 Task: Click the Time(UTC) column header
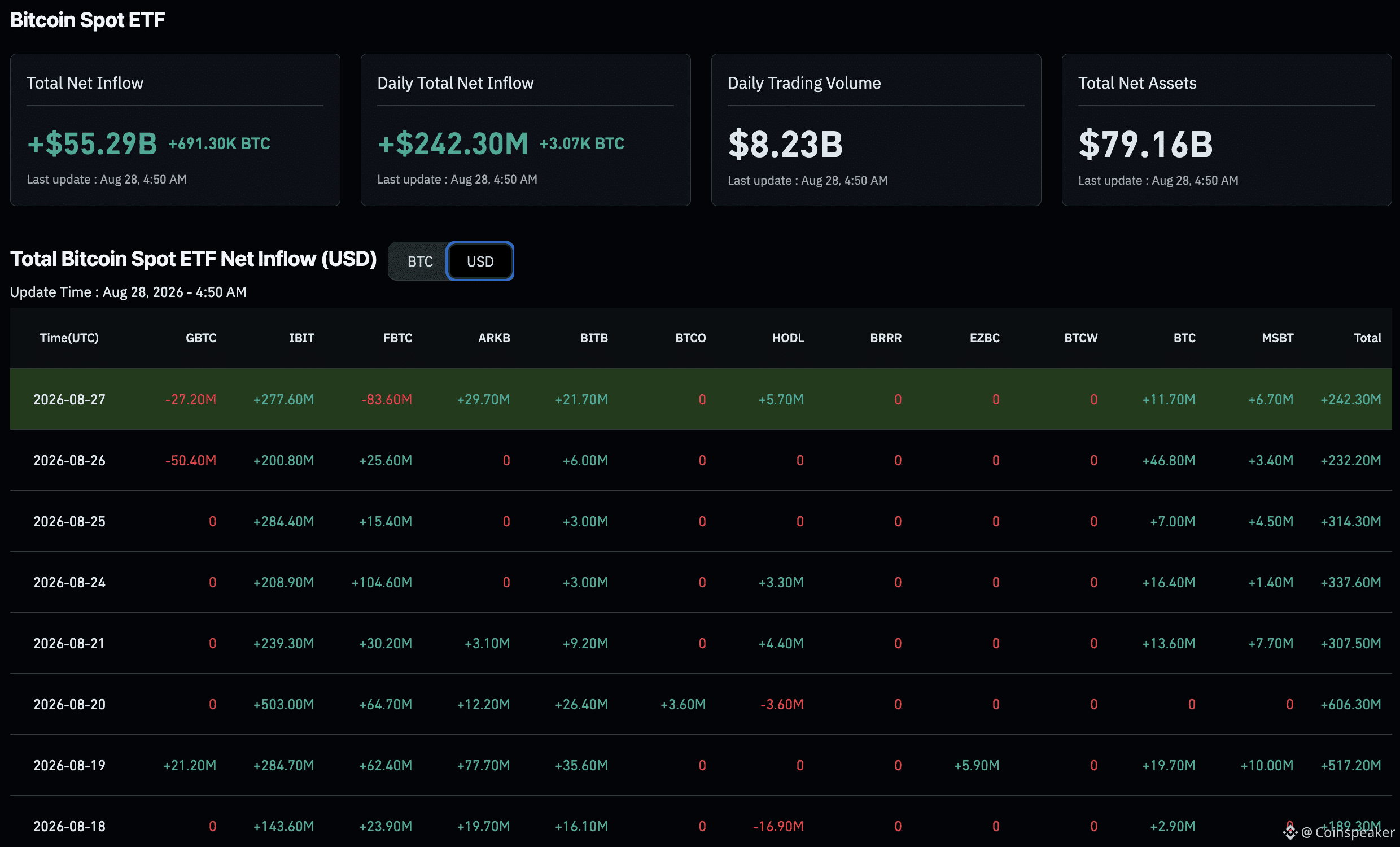(x=69, y=338)
